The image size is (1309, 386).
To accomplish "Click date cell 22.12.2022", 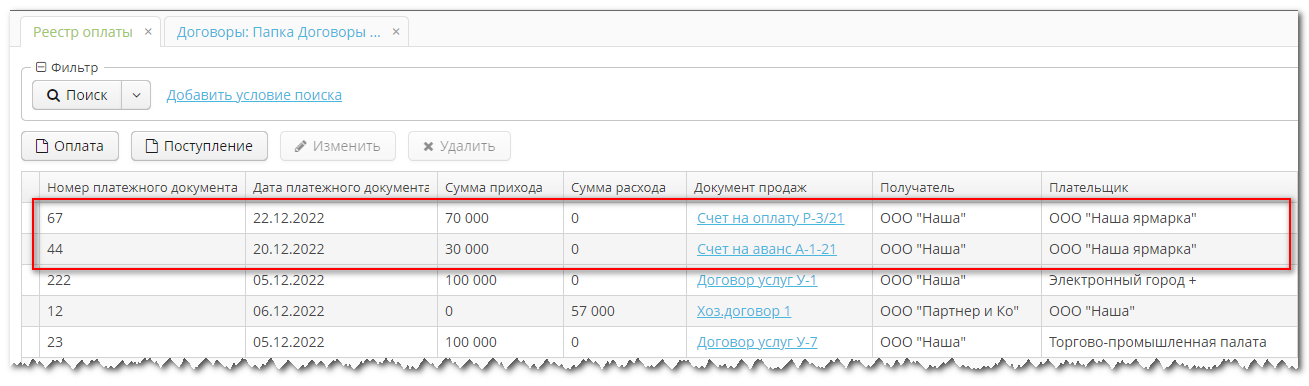I will (341, 217).
